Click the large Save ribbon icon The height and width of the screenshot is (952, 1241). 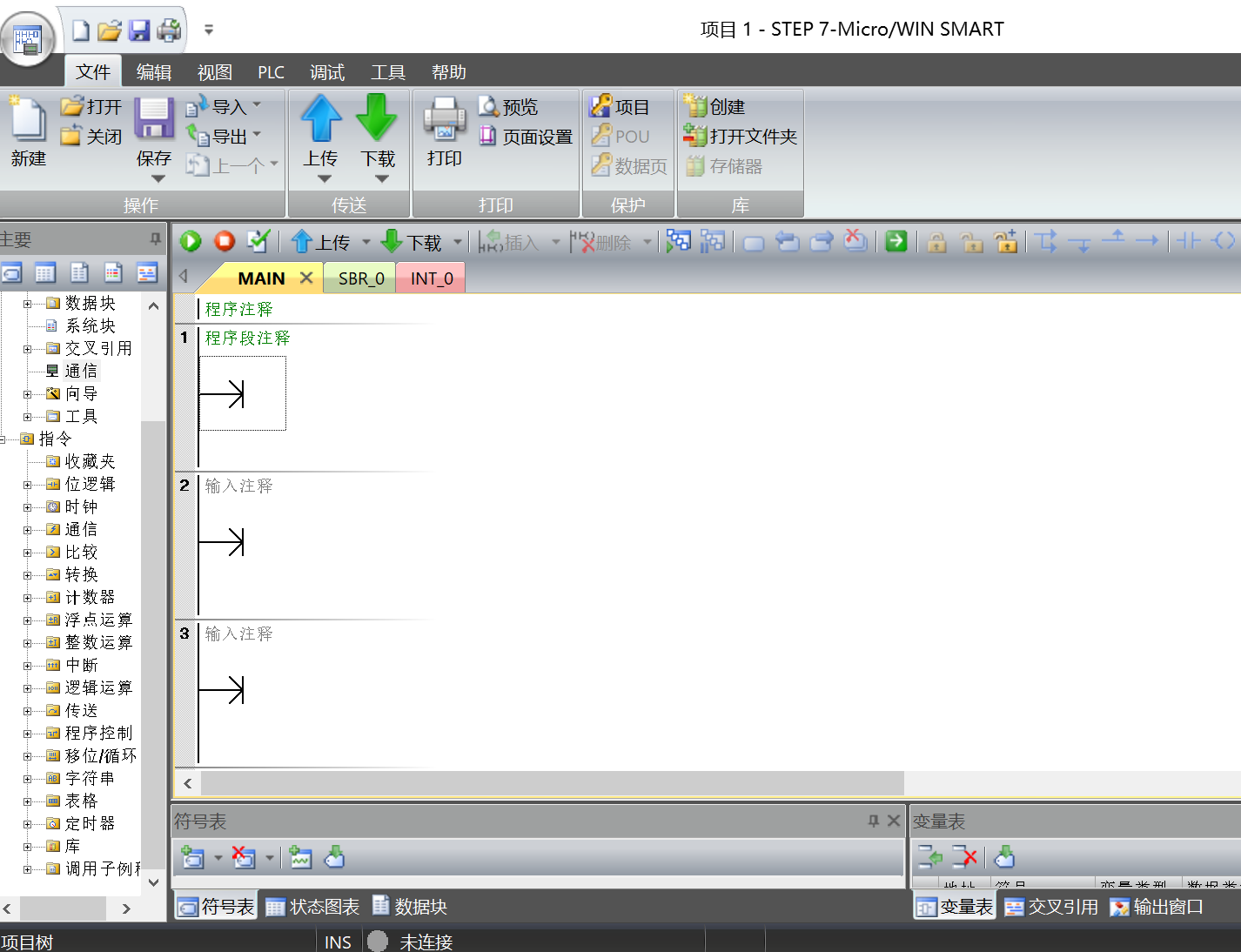154,118
